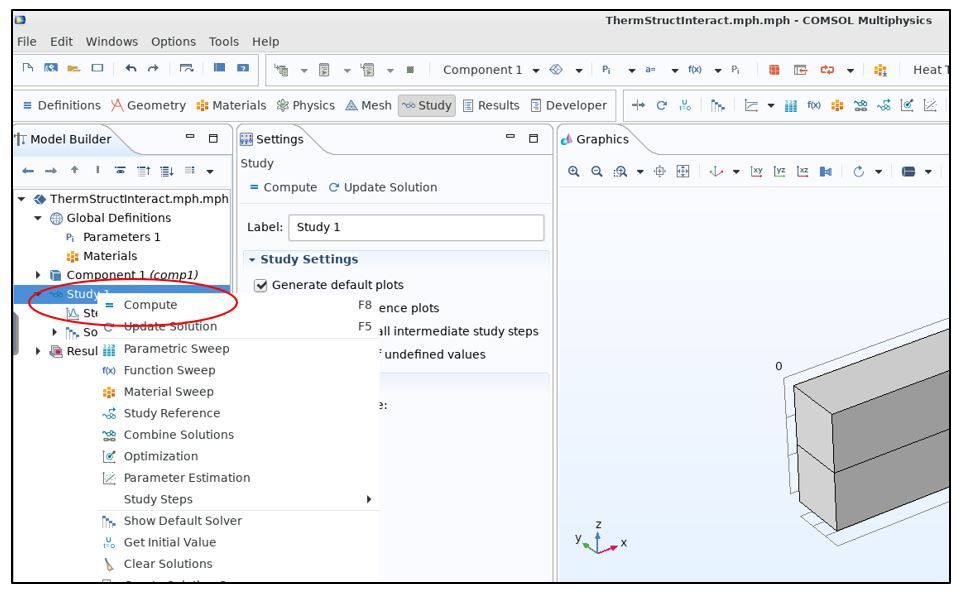Image resolution: width=958 pixels, height=595 pixels.
Task: Click the Material Sweep orange icon in Study toolbar
Action: coord(837,106)
